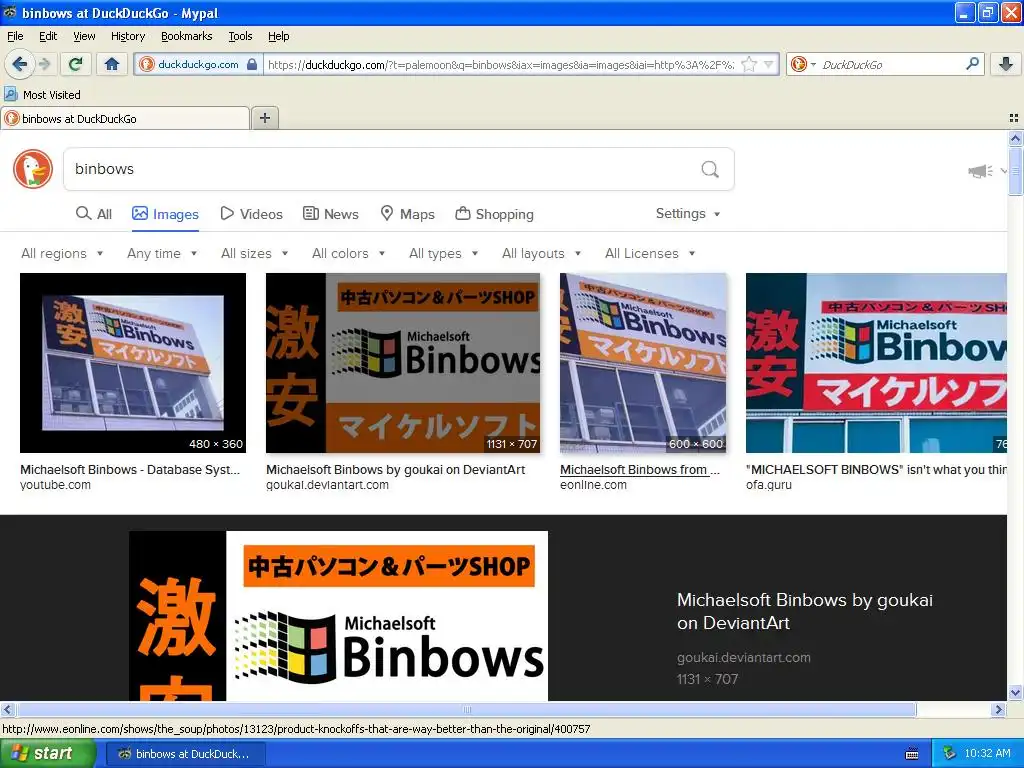Open the View menu
The width and height of the screenshot is (1024, 768).
84,36
